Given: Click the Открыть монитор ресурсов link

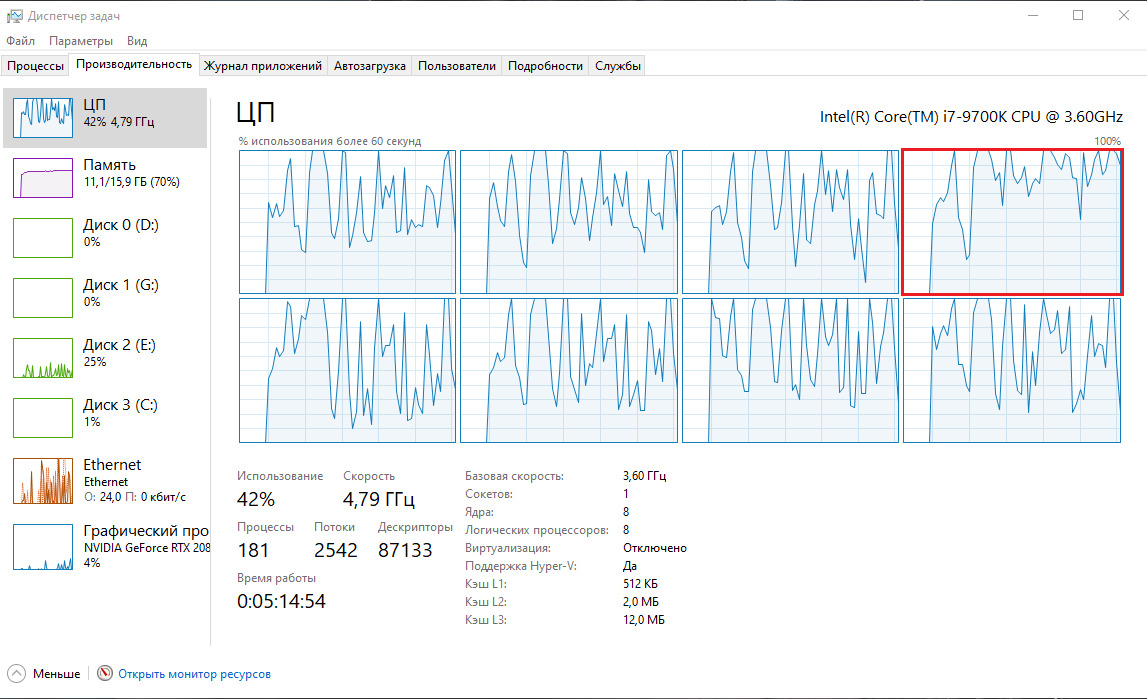Looking at the screenshot, I should pos(194,674).
